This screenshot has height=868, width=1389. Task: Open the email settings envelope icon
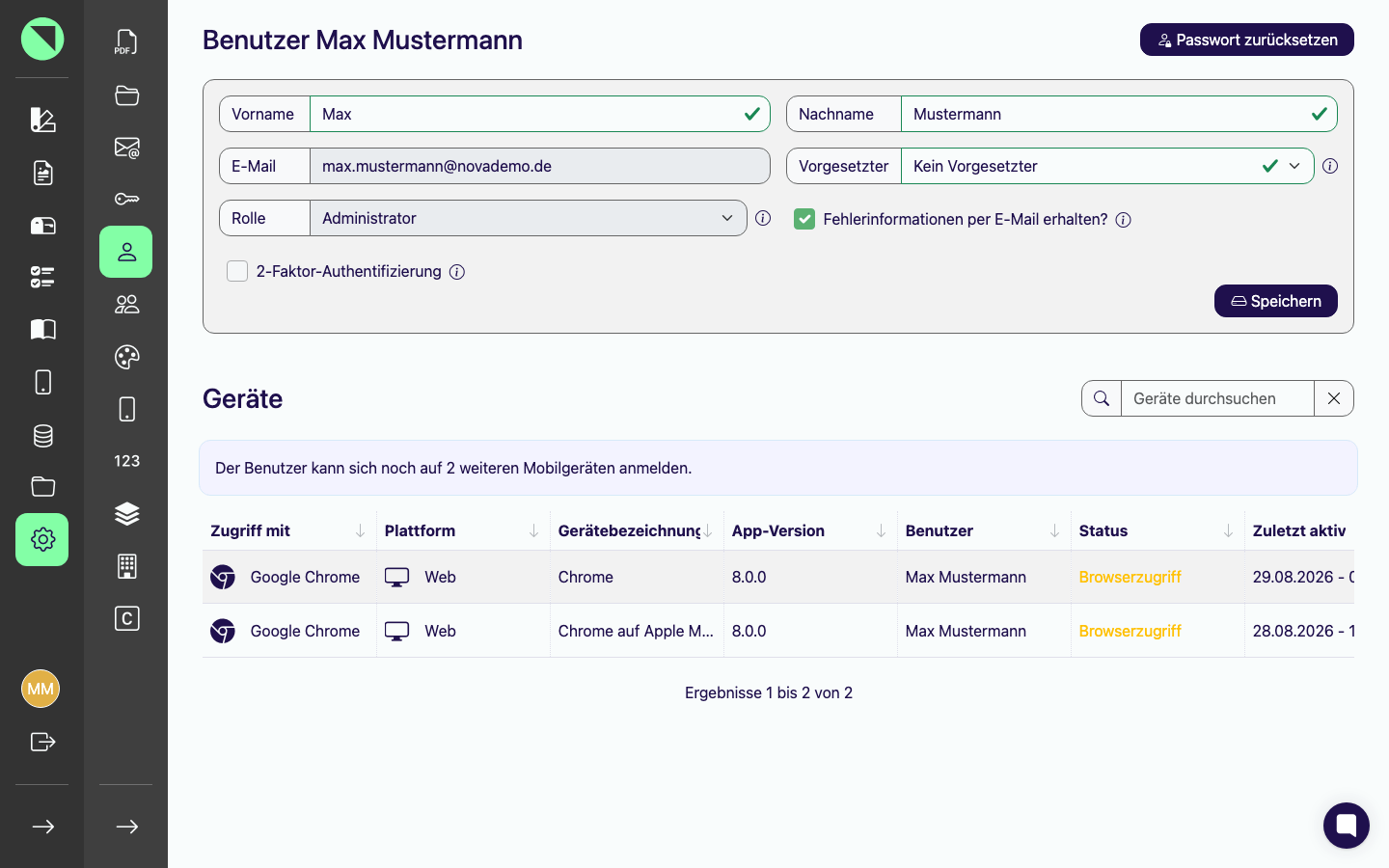pyautogui.click(x=126, y=148)
